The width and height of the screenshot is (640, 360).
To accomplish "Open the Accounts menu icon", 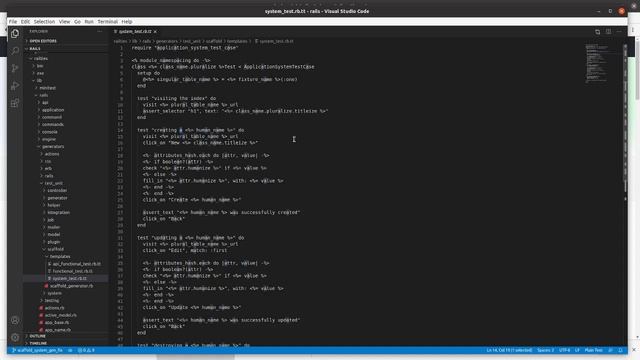I will [15, 320].
